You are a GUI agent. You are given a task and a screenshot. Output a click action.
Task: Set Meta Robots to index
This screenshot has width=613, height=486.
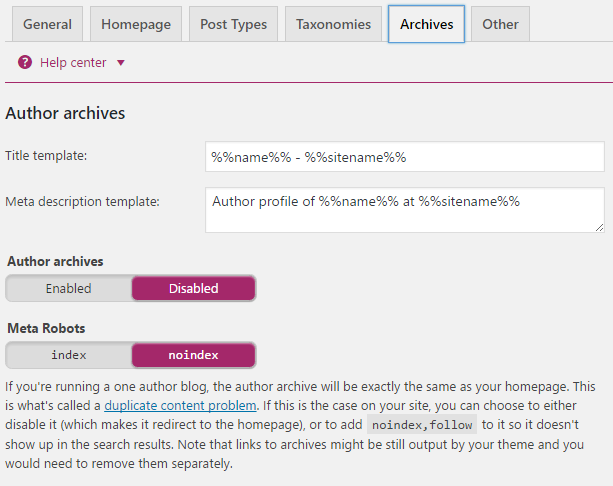click(x=68, y=355)
